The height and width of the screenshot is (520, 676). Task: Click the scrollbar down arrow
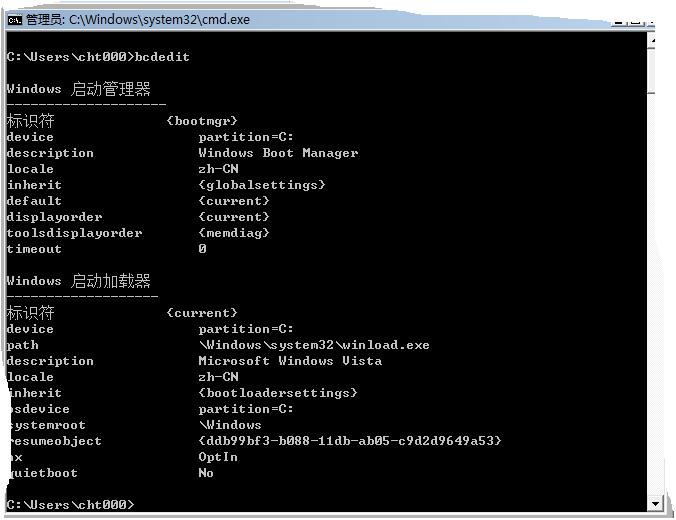(656, 503)
